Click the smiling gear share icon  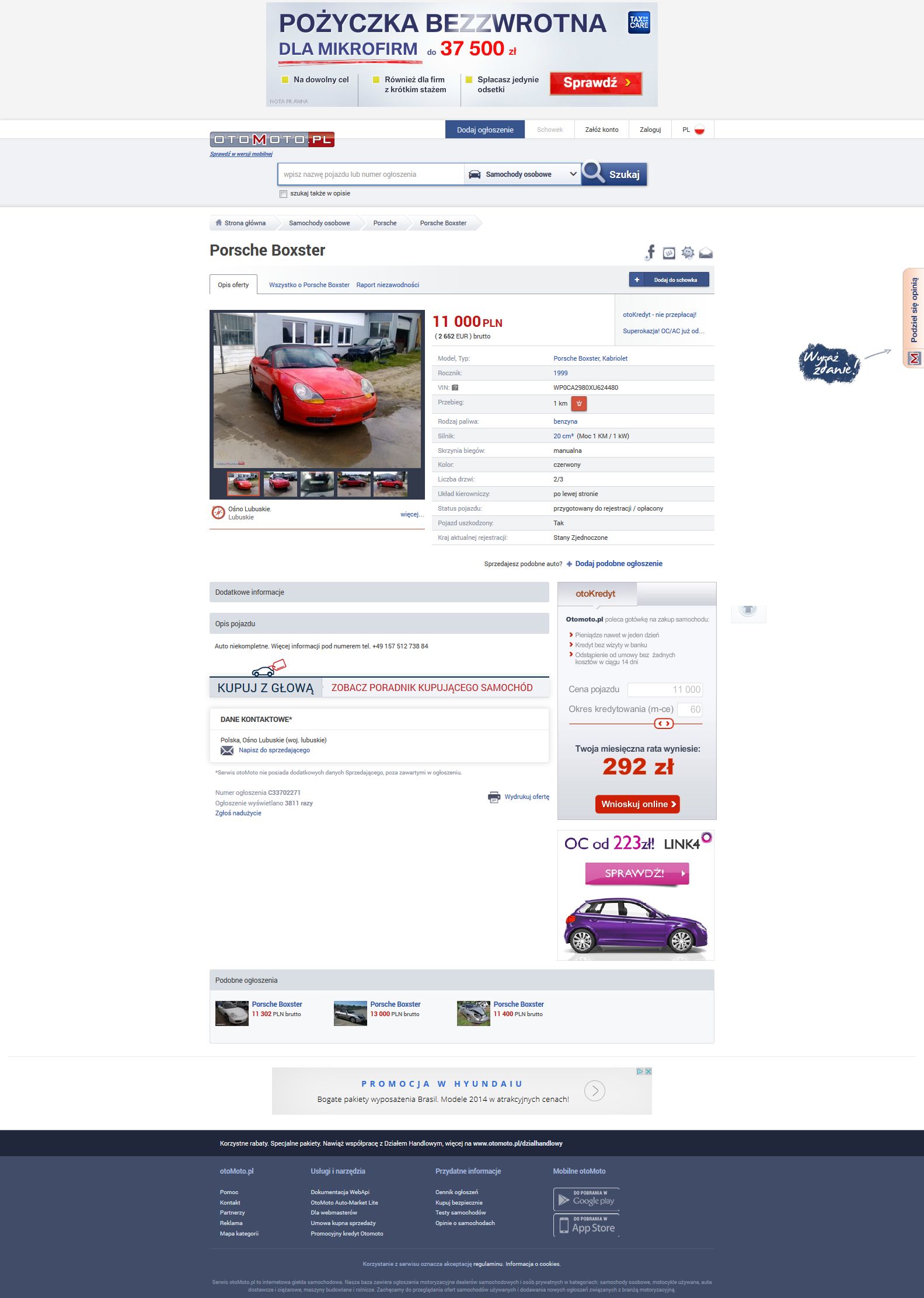(688, 253)
